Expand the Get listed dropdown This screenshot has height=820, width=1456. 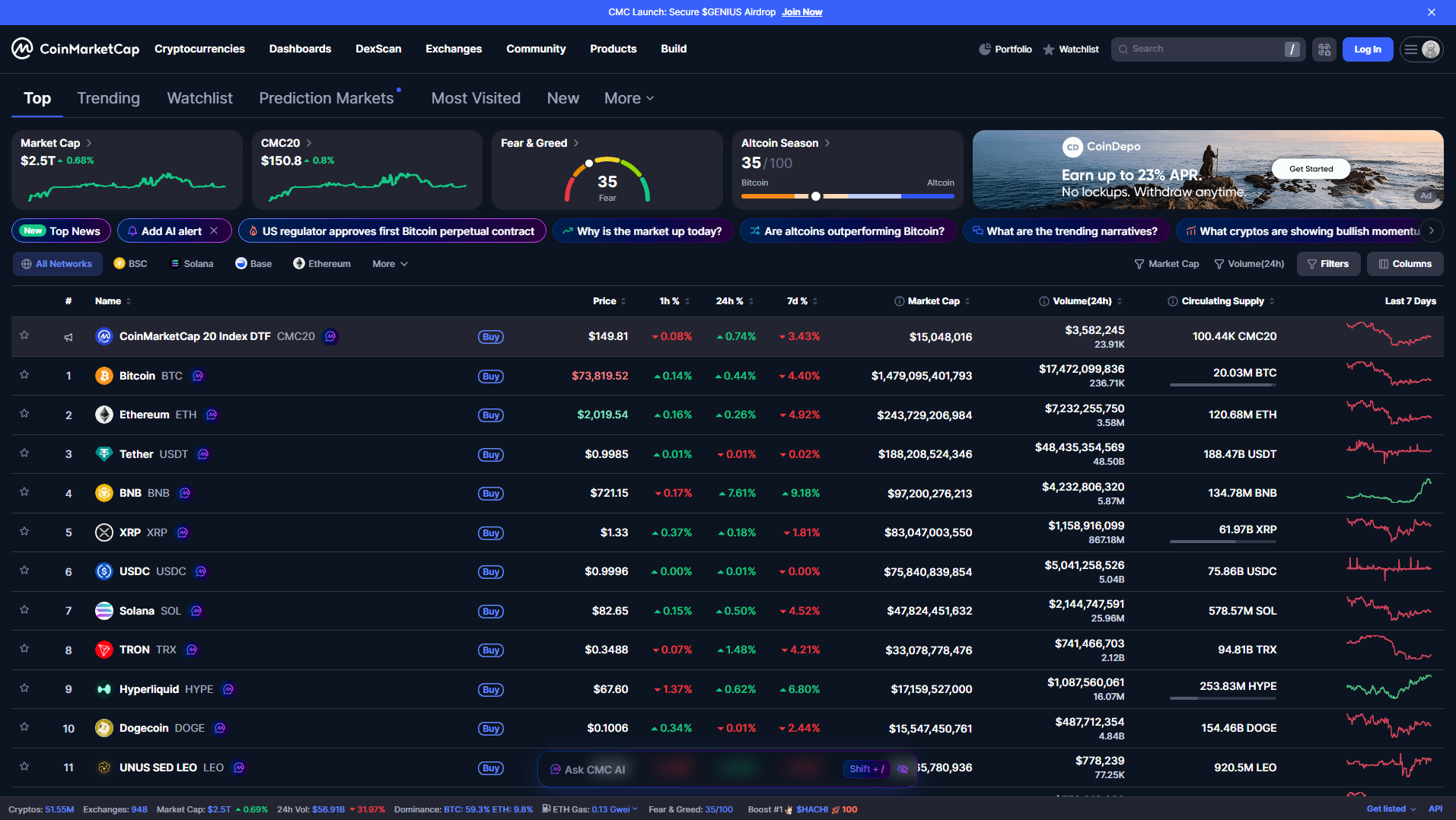pos(1391,809)
